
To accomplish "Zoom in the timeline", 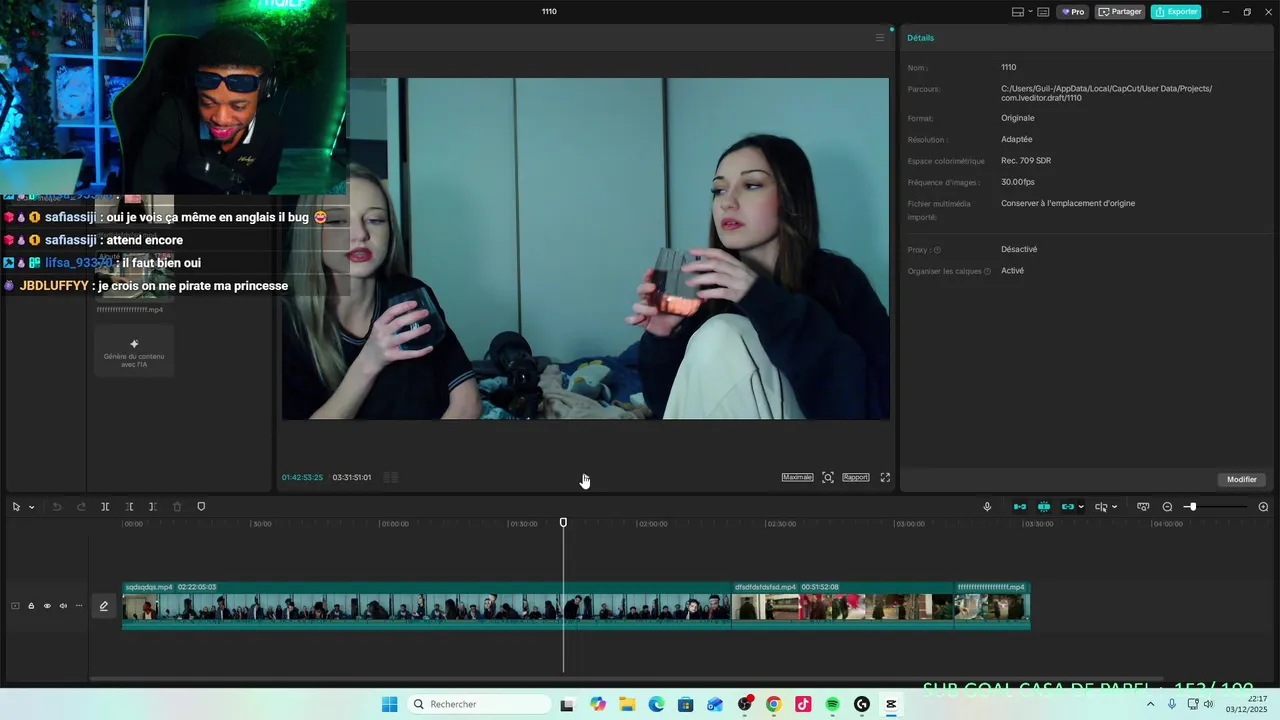I will point(1263,507).
